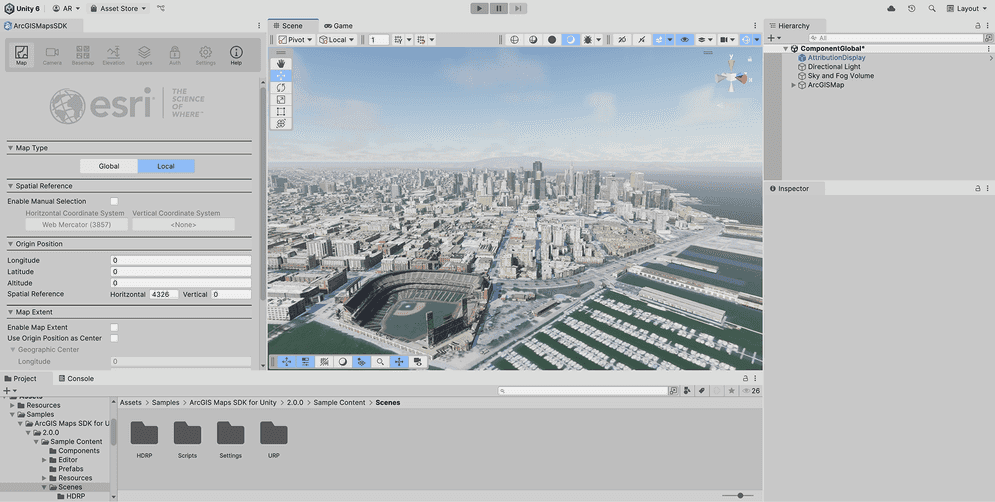The height and width of the screenshot is (502, 995).
Task: Collapse the Origin Position section
Action: point(10,244)
